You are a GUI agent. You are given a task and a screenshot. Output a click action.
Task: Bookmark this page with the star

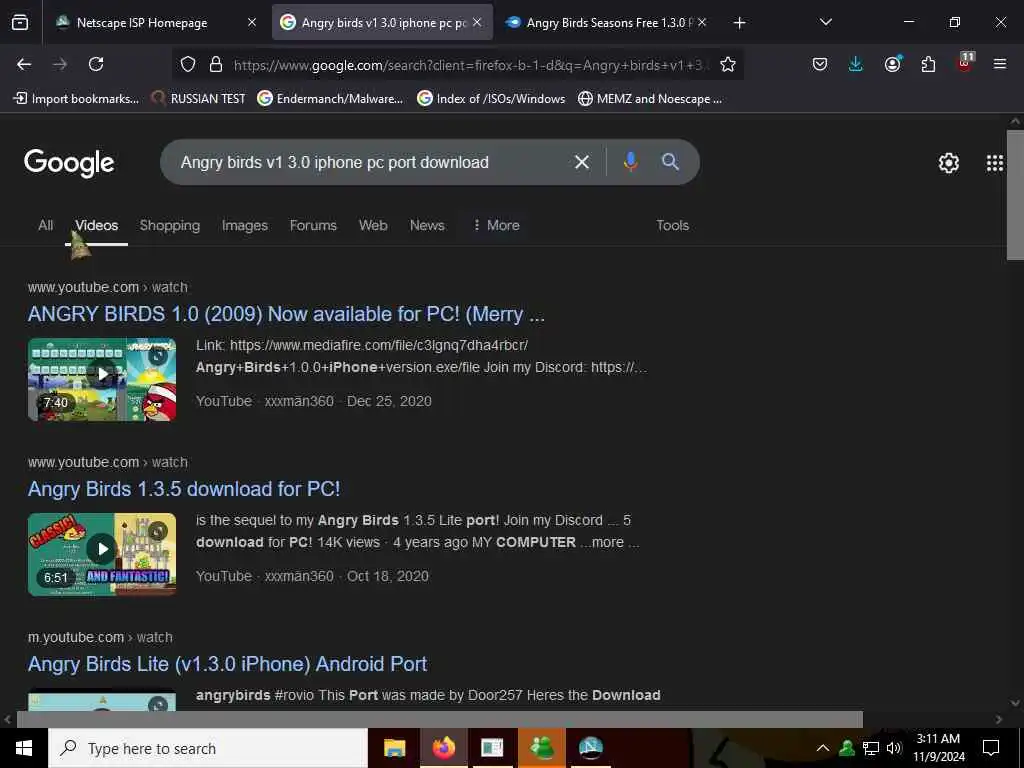[x=728, y=64]
